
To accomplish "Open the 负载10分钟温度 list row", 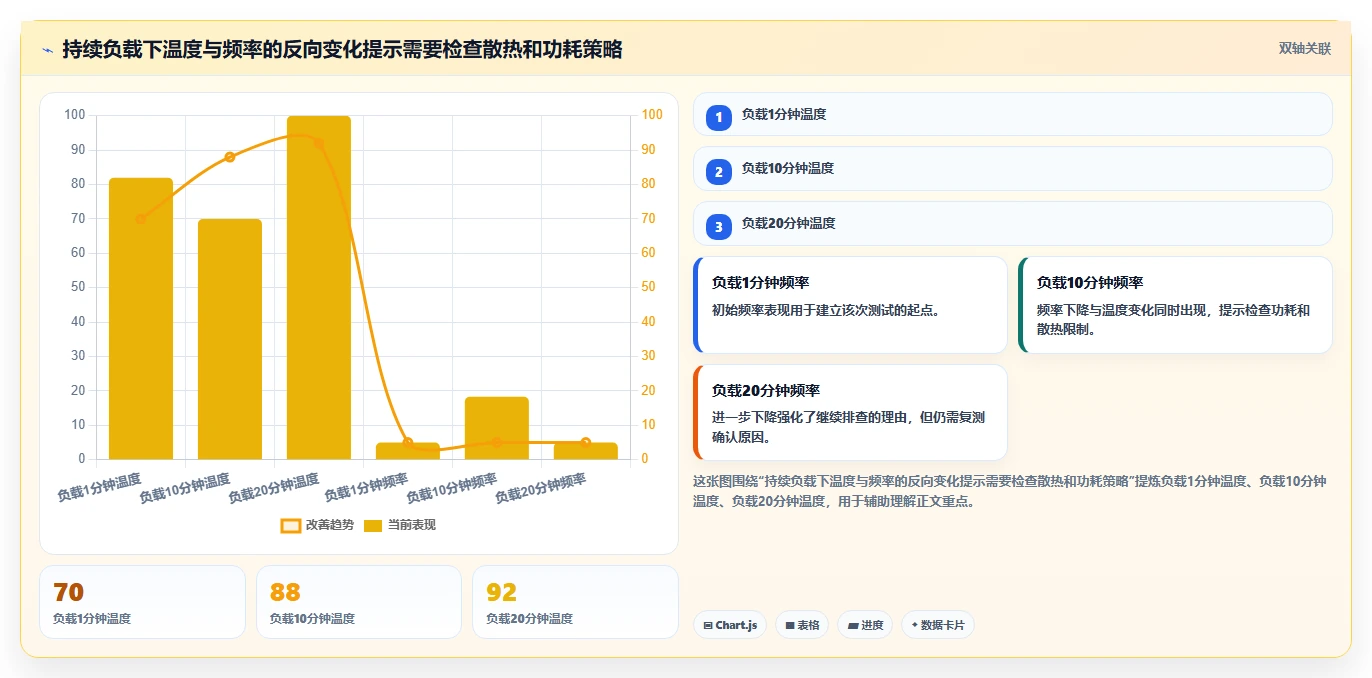I will click(1012, 168).
